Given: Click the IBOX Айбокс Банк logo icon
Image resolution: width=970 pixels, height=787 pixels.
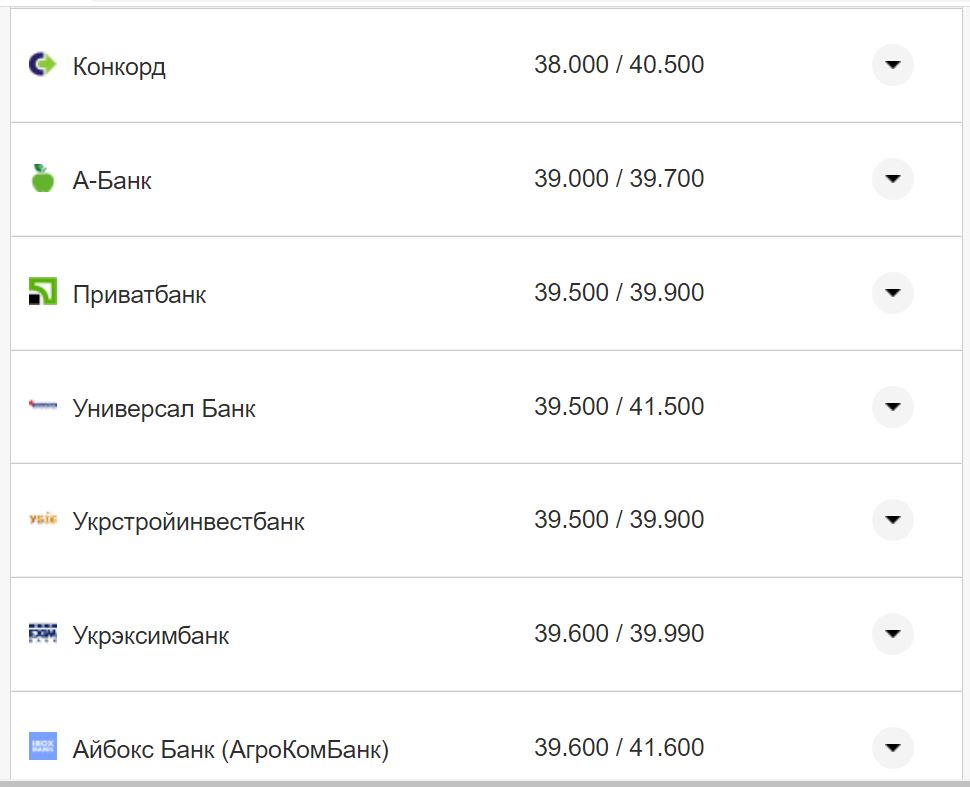Looking at the screenshot, I should point(42,747).
